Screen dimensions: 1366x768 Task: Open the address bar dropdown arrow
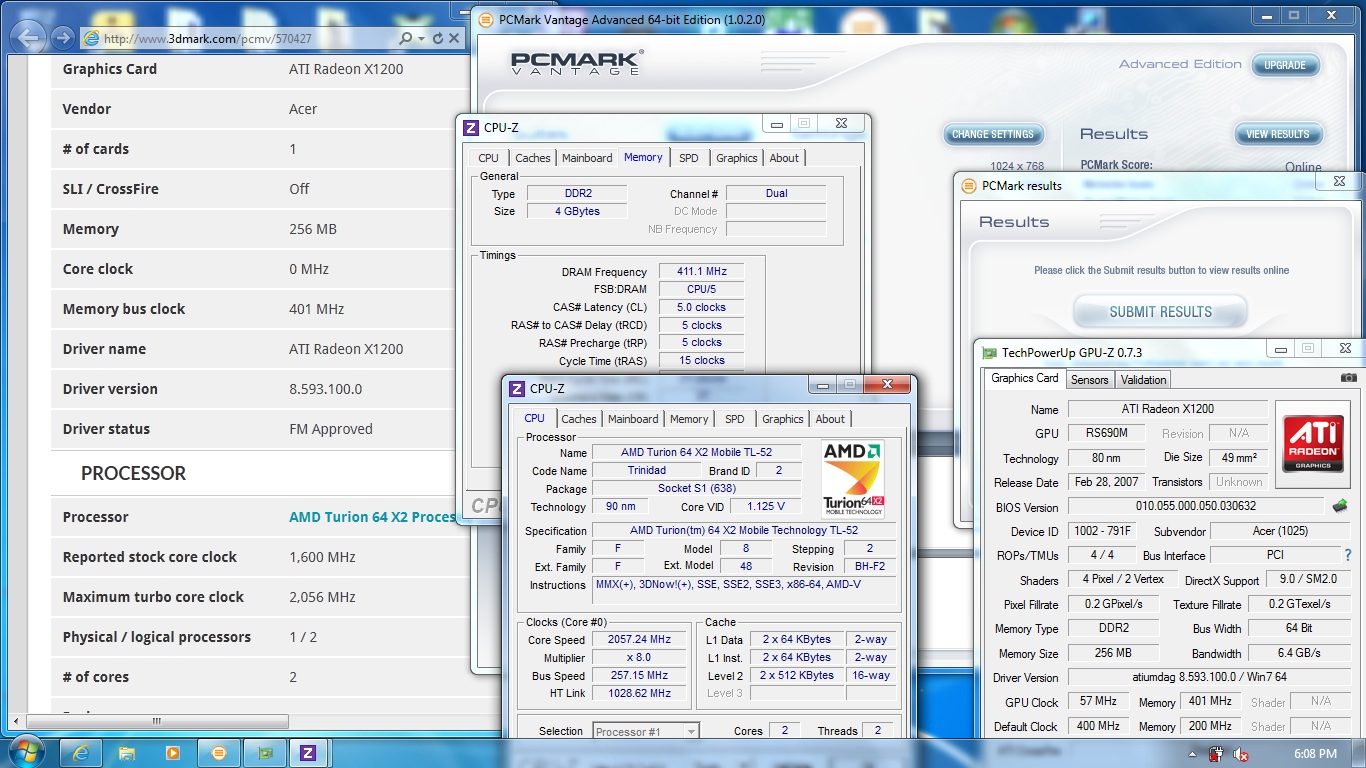421,38
